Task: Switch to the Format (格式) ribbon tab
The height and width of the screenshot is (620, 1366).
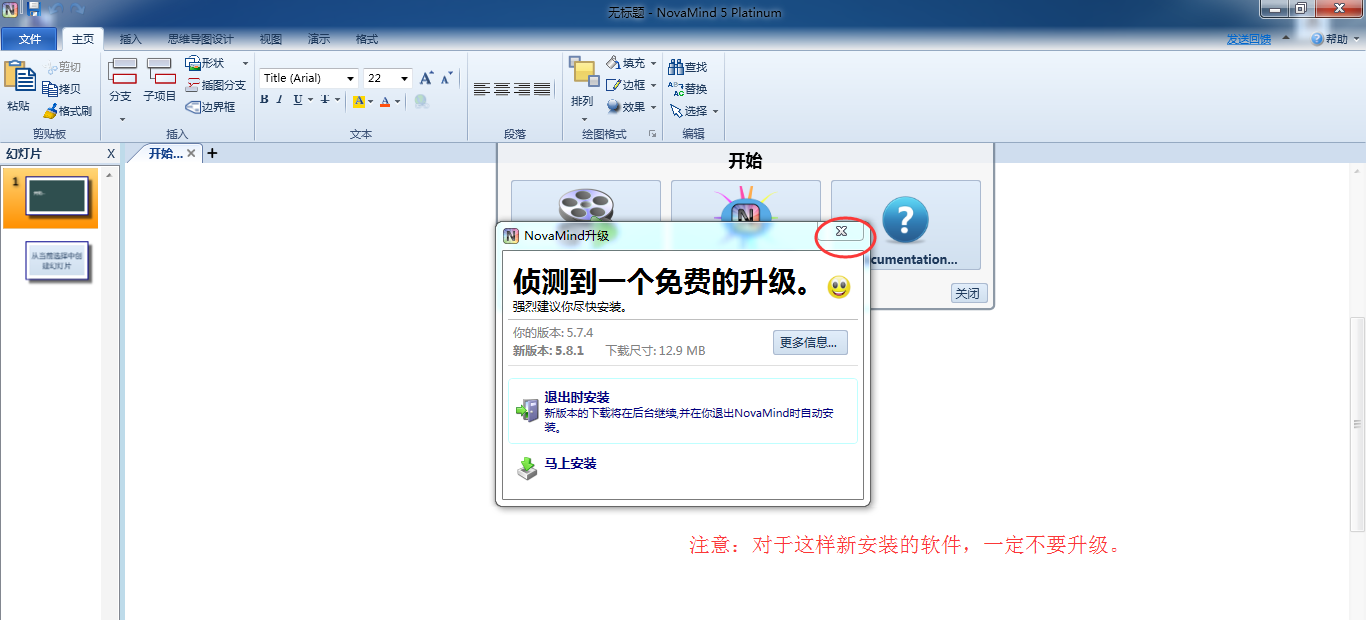Action: coord(367,39)
